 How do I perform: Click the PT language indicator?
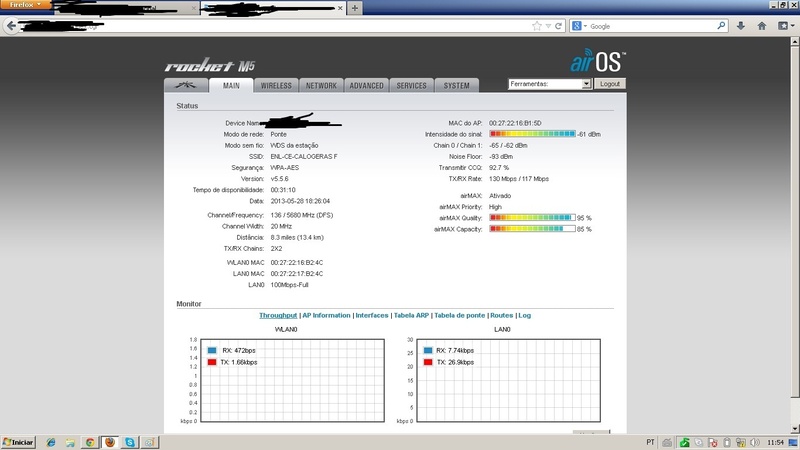click(651, 442)
